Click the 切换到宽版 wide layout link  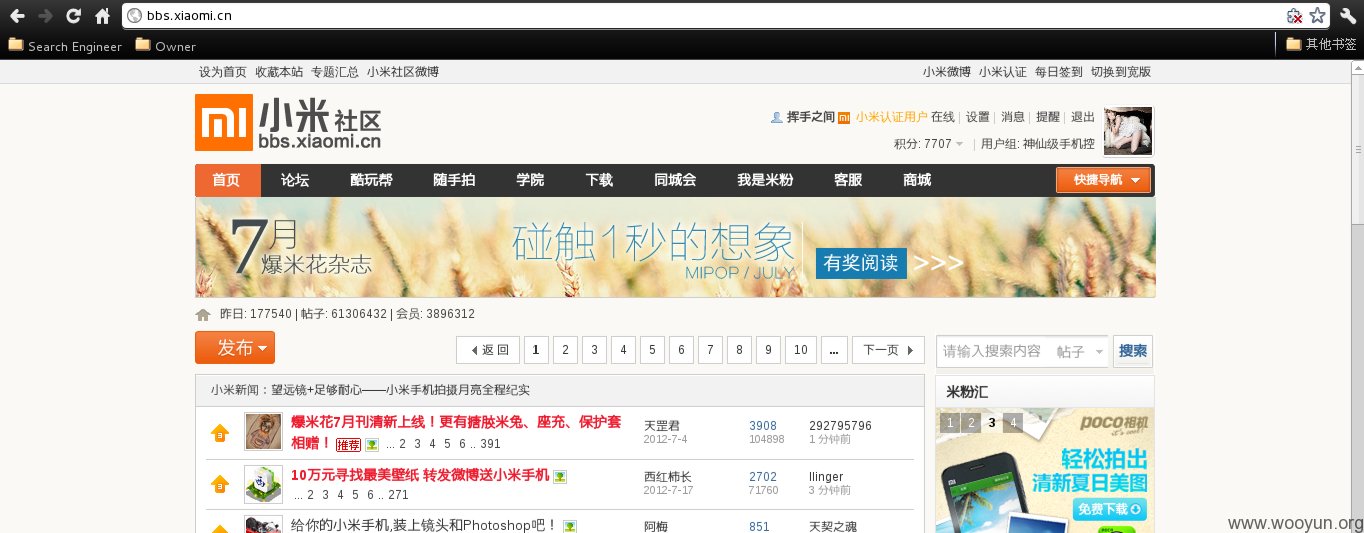[x=1121, y=72]
